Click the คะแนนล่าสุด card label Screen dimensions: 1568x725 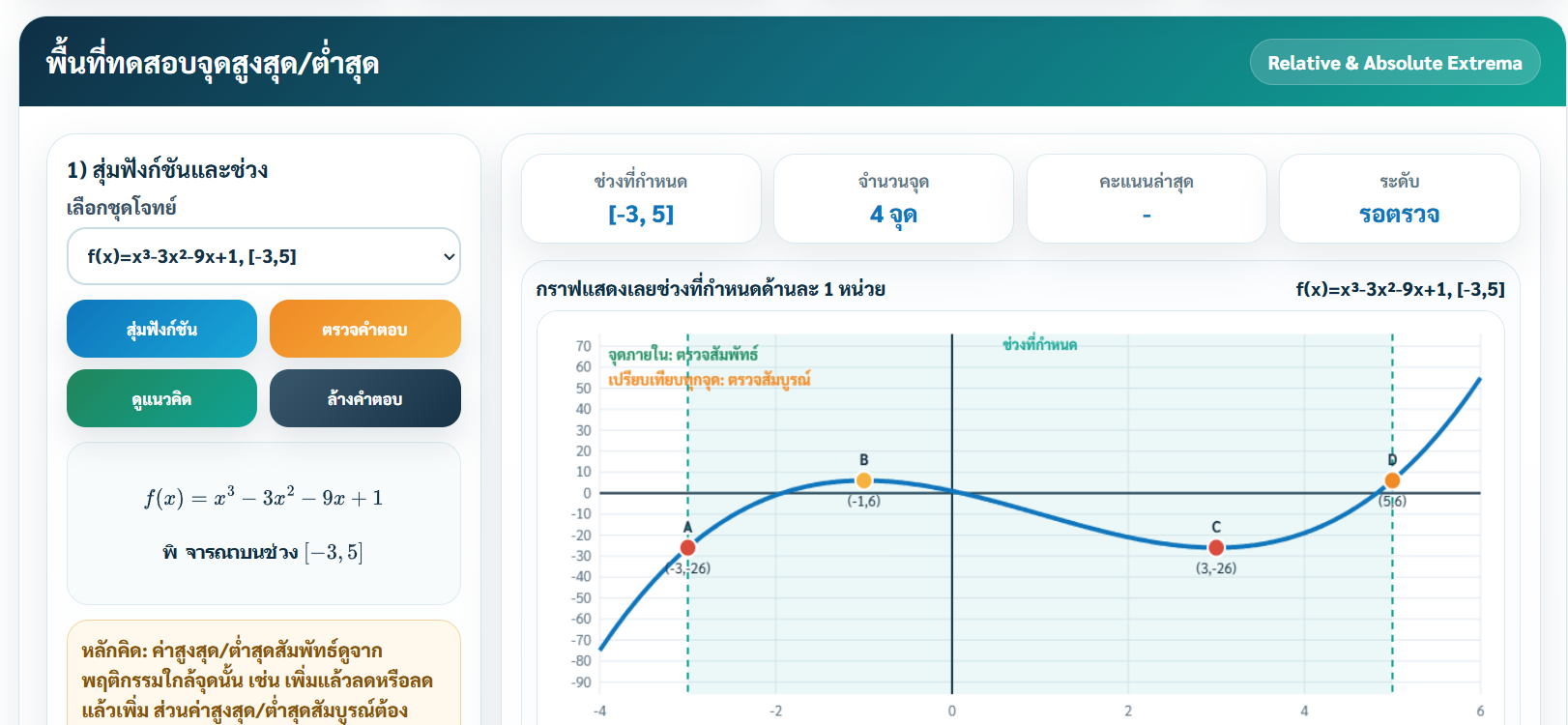tap(1147, 182)
